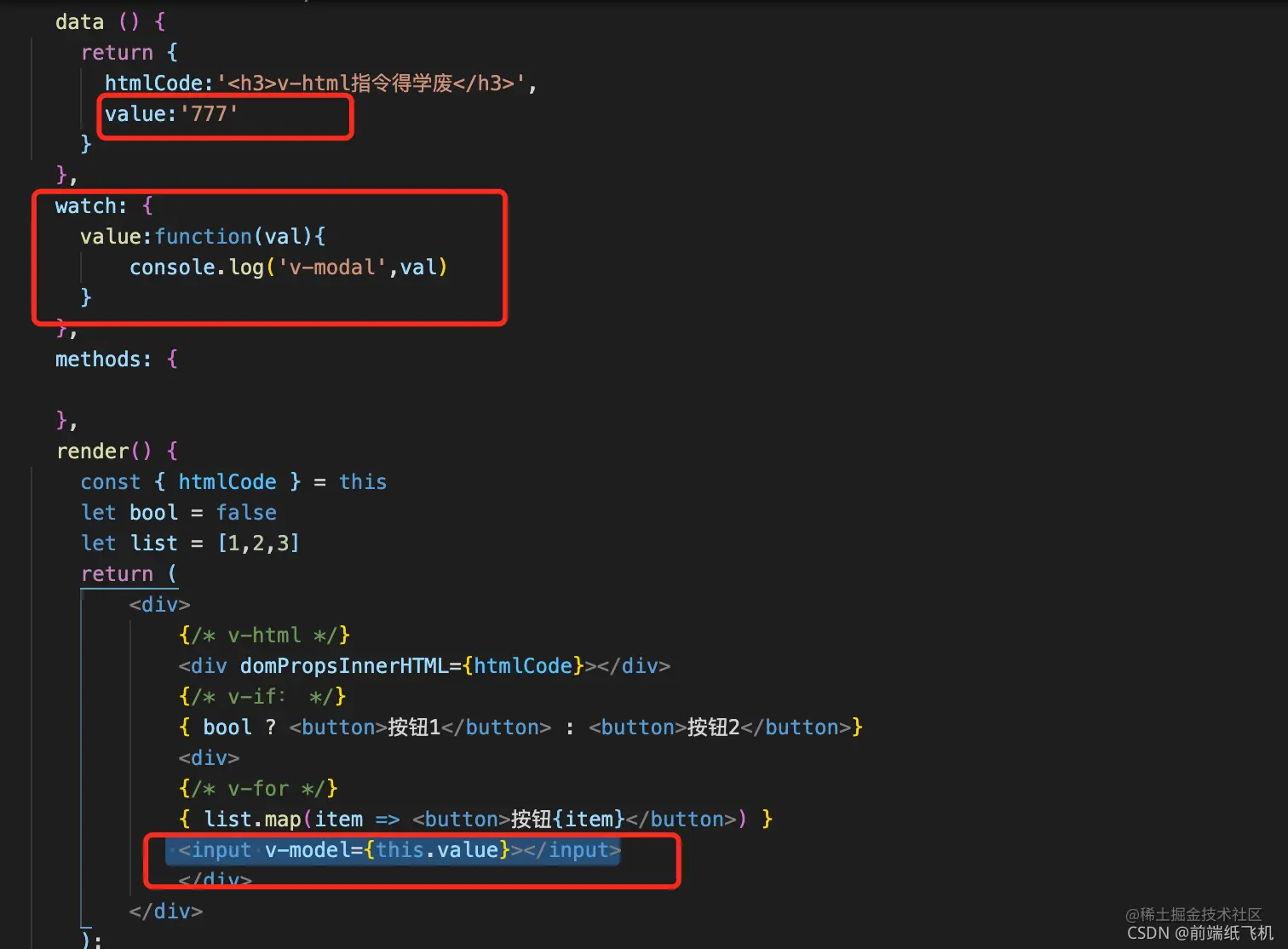
Task: Click the 'const { htmlCode } = this' line
Action: pos(233,481)
